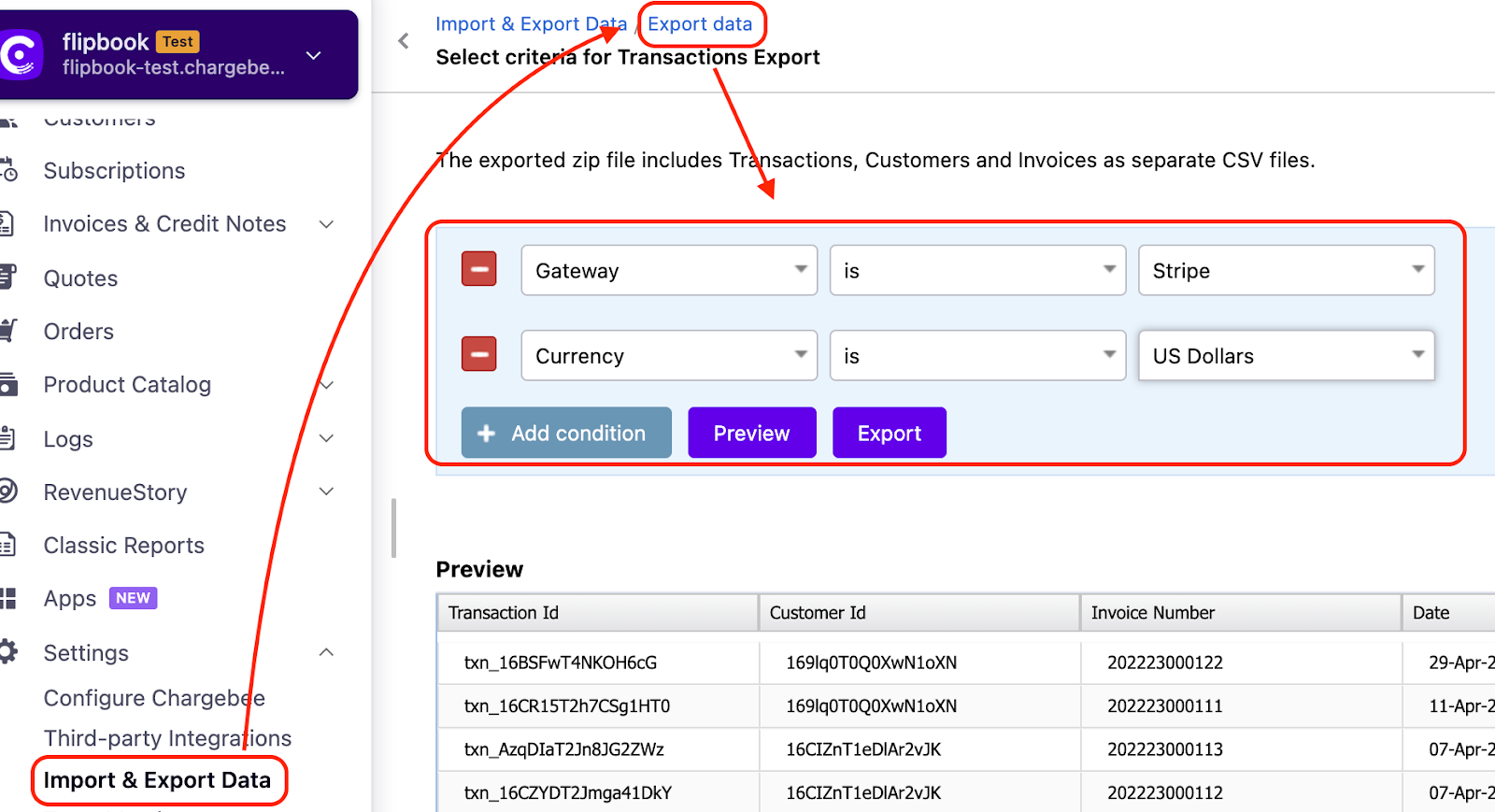Click the sidebar resize handle bar

393,528
